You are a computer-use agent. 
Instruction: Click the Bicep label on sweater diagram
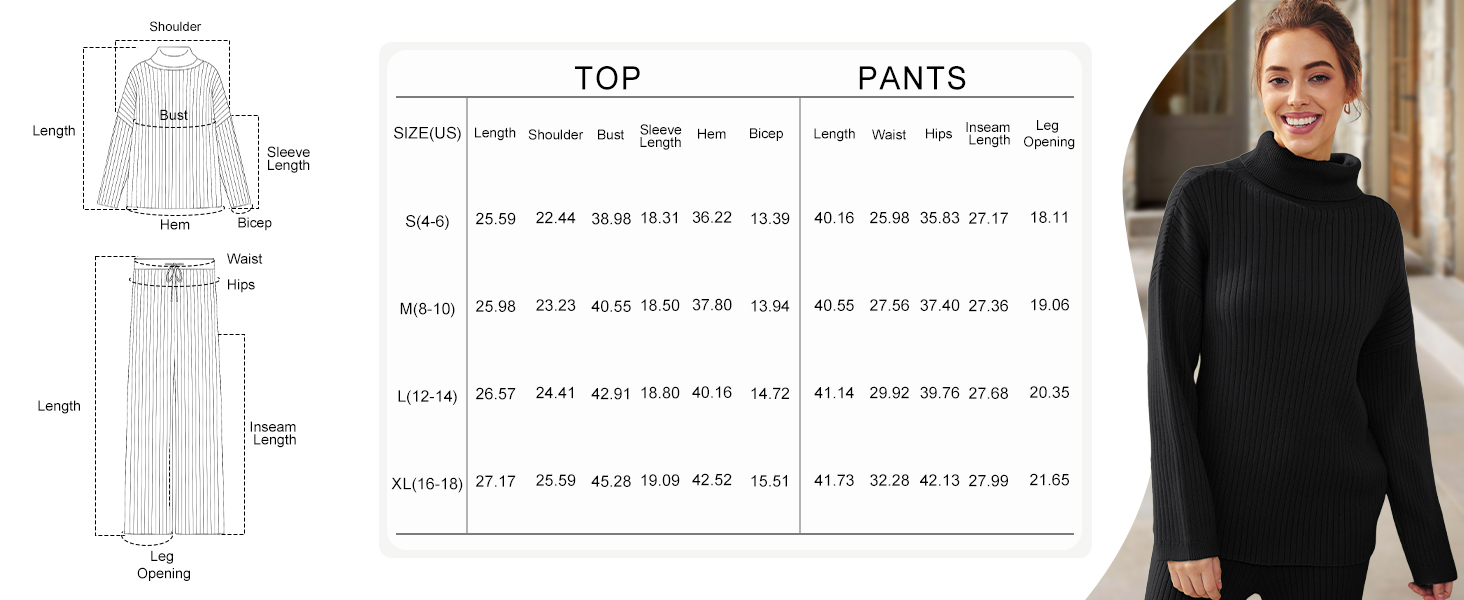[x=254, y=223]
